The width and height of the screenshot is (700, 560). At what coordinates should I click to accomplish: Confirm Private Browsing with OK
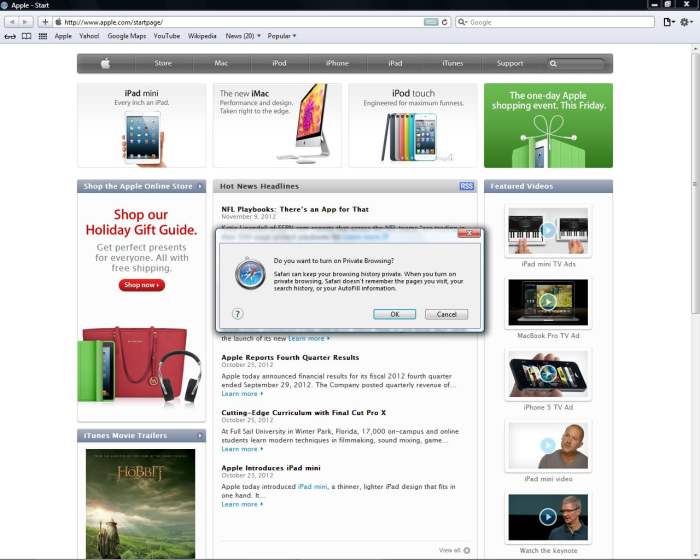tap(395, 314)
